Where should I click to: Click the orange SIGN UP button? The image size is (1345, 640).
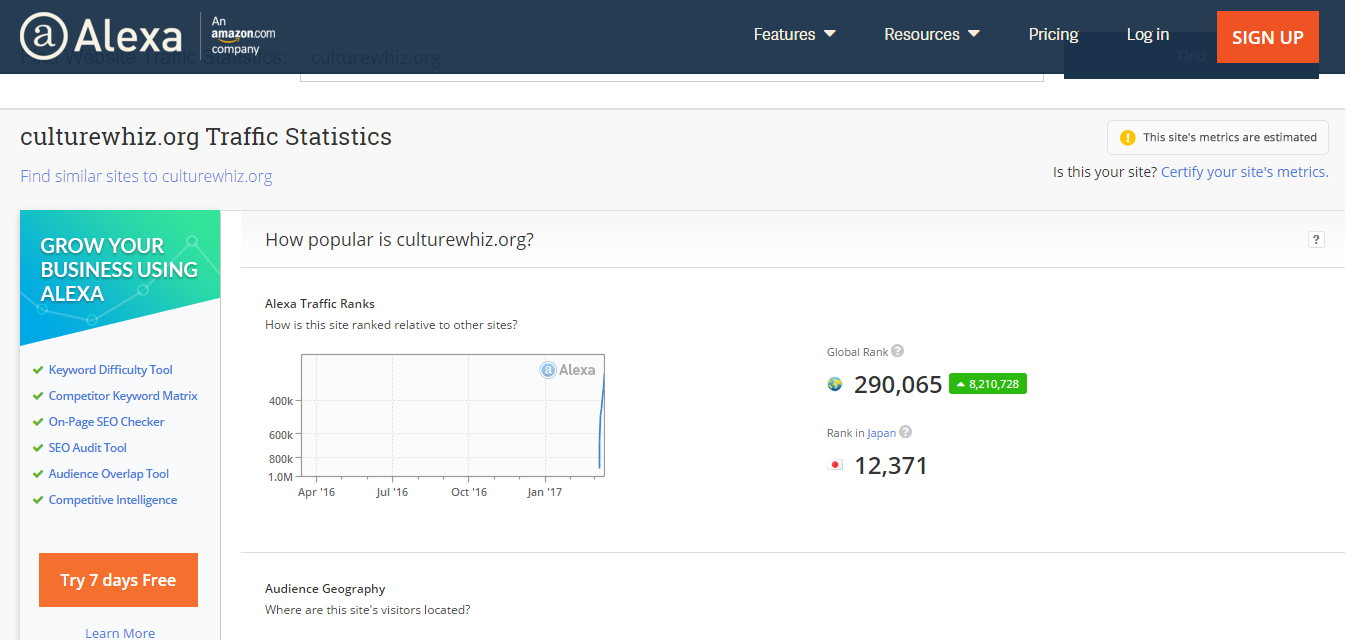coord(1267,37)
